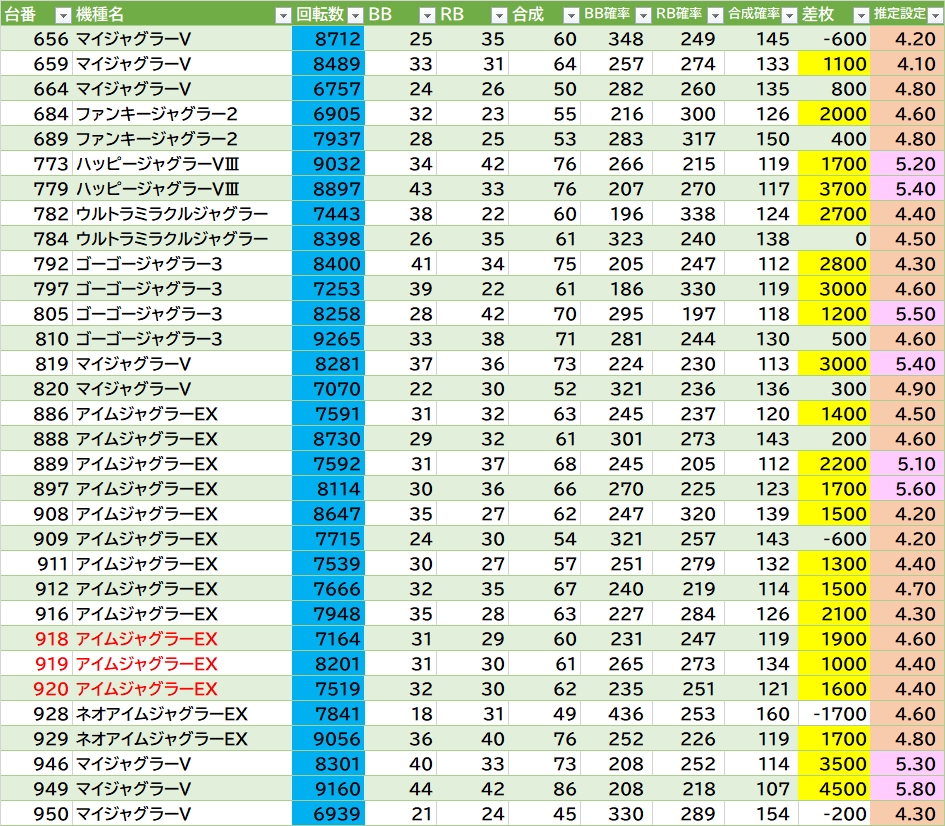945x826 pixels.
Task: Expand the 合成 column filter arrow
Action: tap(570, 15)
